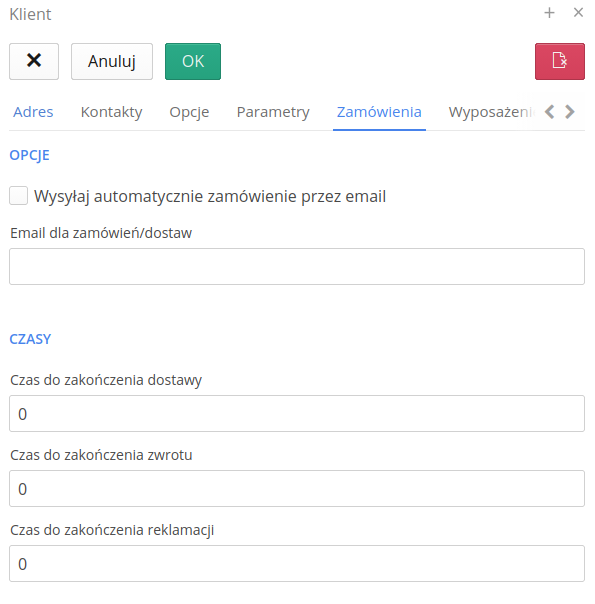The height and width of the screenshot is (604, 595).
Task: Show more tabs with the right chevron
Action: coord(570,112)
